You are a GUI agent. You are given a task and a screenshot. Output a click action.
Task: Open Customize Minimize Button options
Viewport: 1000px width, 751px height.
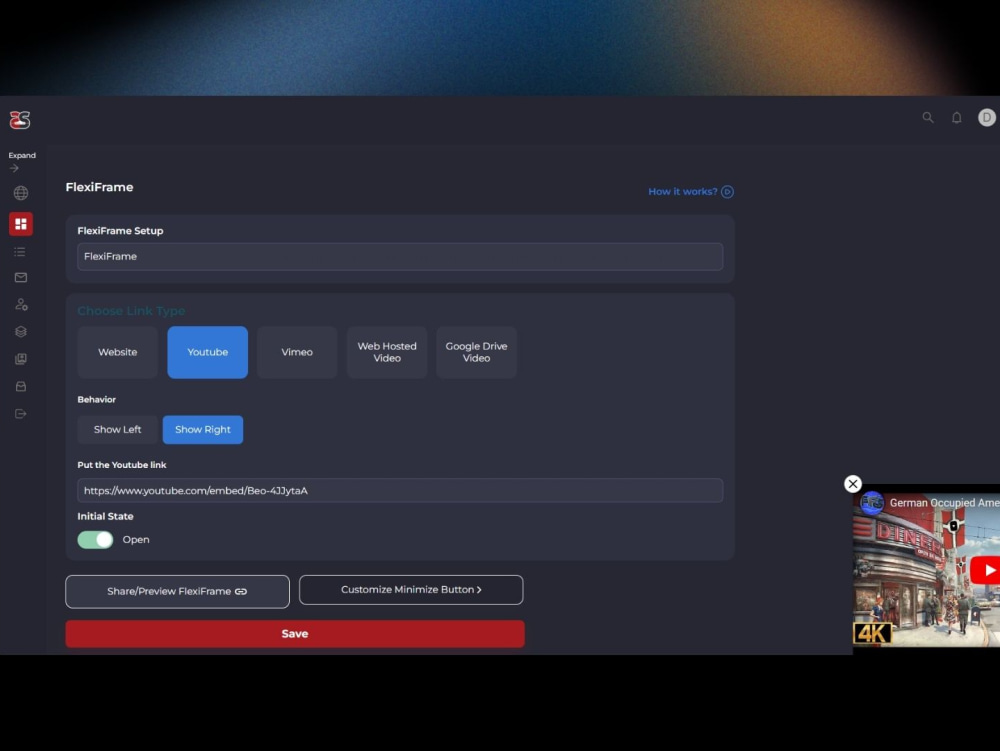click(411, 590)
